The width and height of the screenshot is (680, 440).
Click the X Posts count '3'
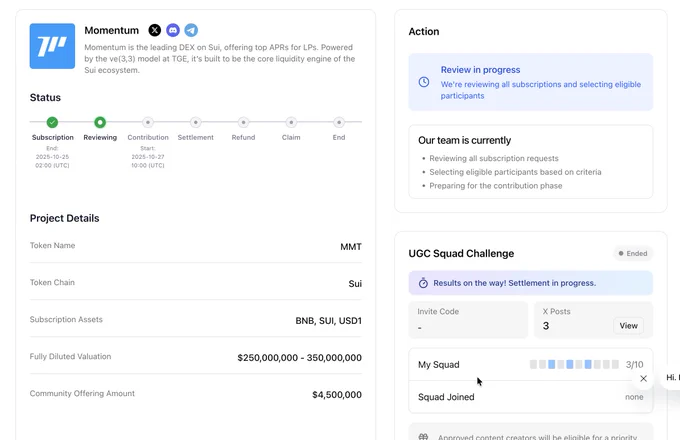(x=546, y=326)
